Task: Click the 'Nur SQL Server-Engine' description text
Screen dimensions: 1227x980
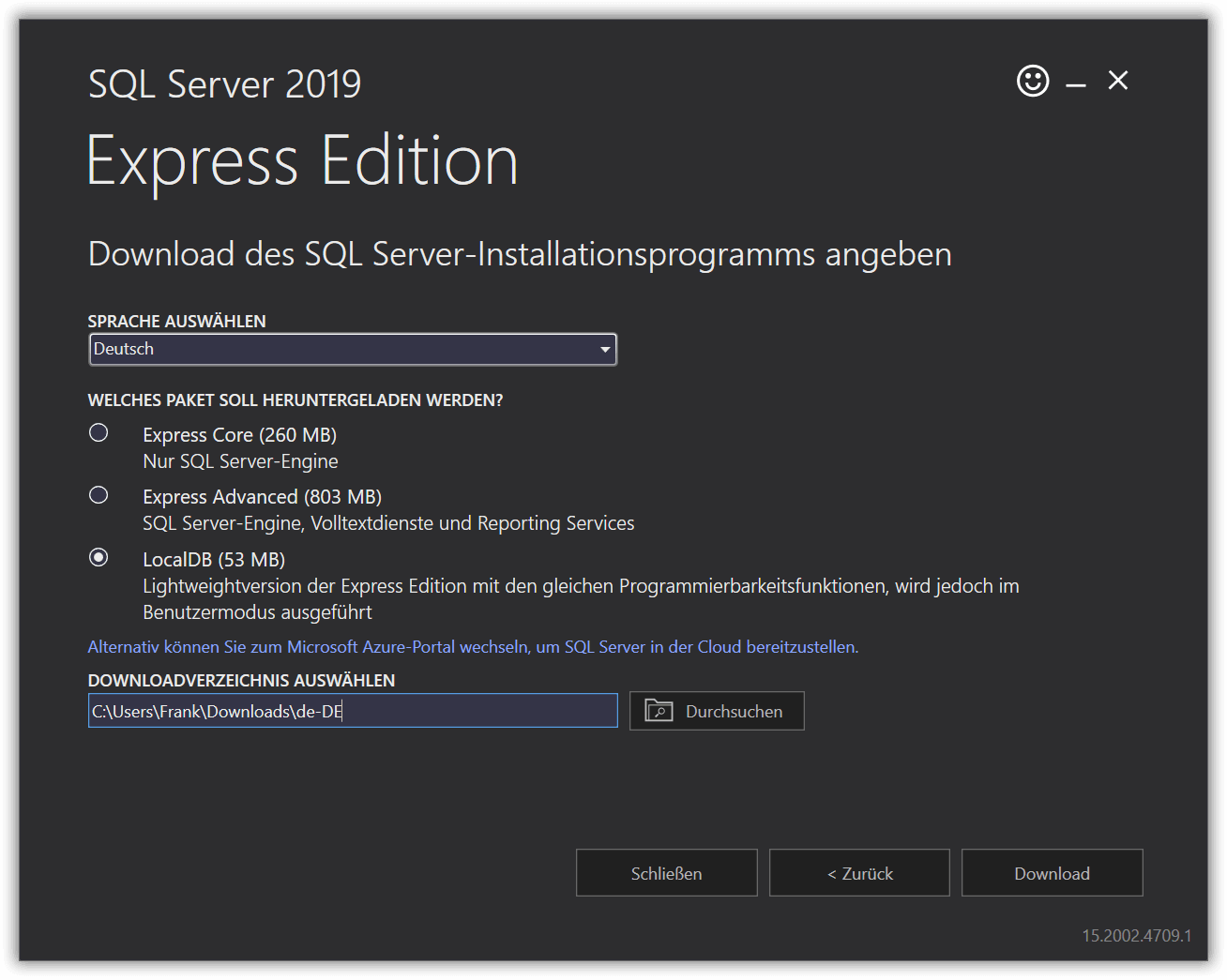Action: pos(240,461)
